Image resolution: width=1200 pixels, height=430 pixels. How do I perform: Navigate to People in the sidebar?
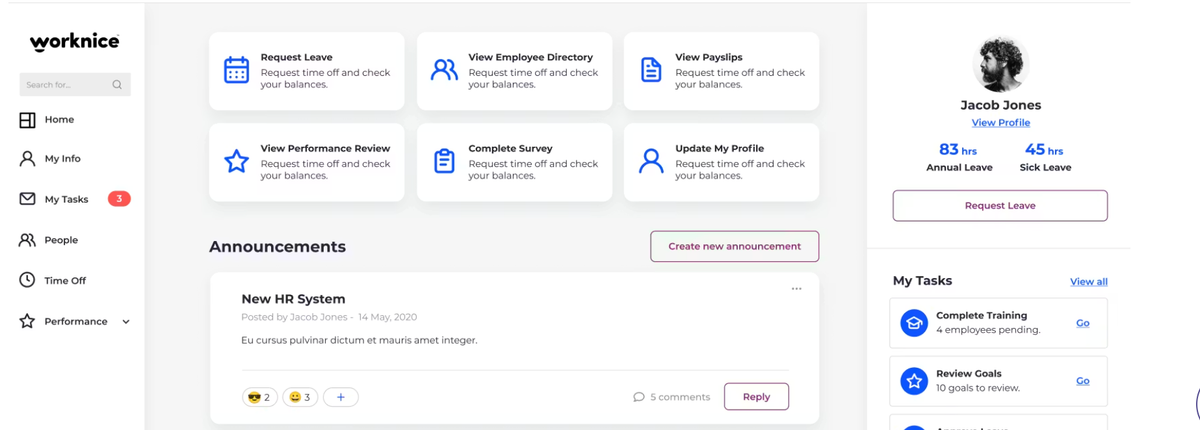(x=60, y=240)
